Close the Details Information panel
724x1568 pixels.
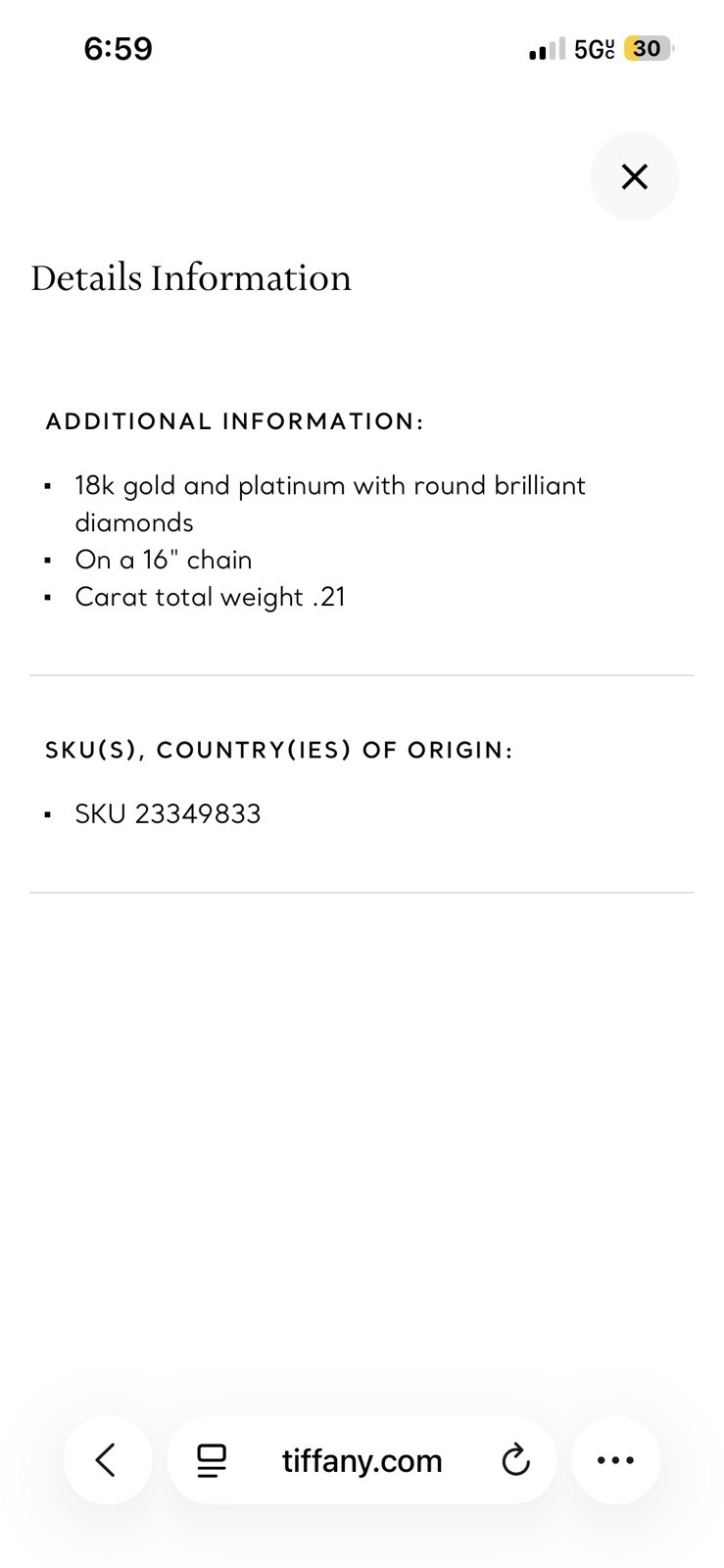click(x=634, y=176)
